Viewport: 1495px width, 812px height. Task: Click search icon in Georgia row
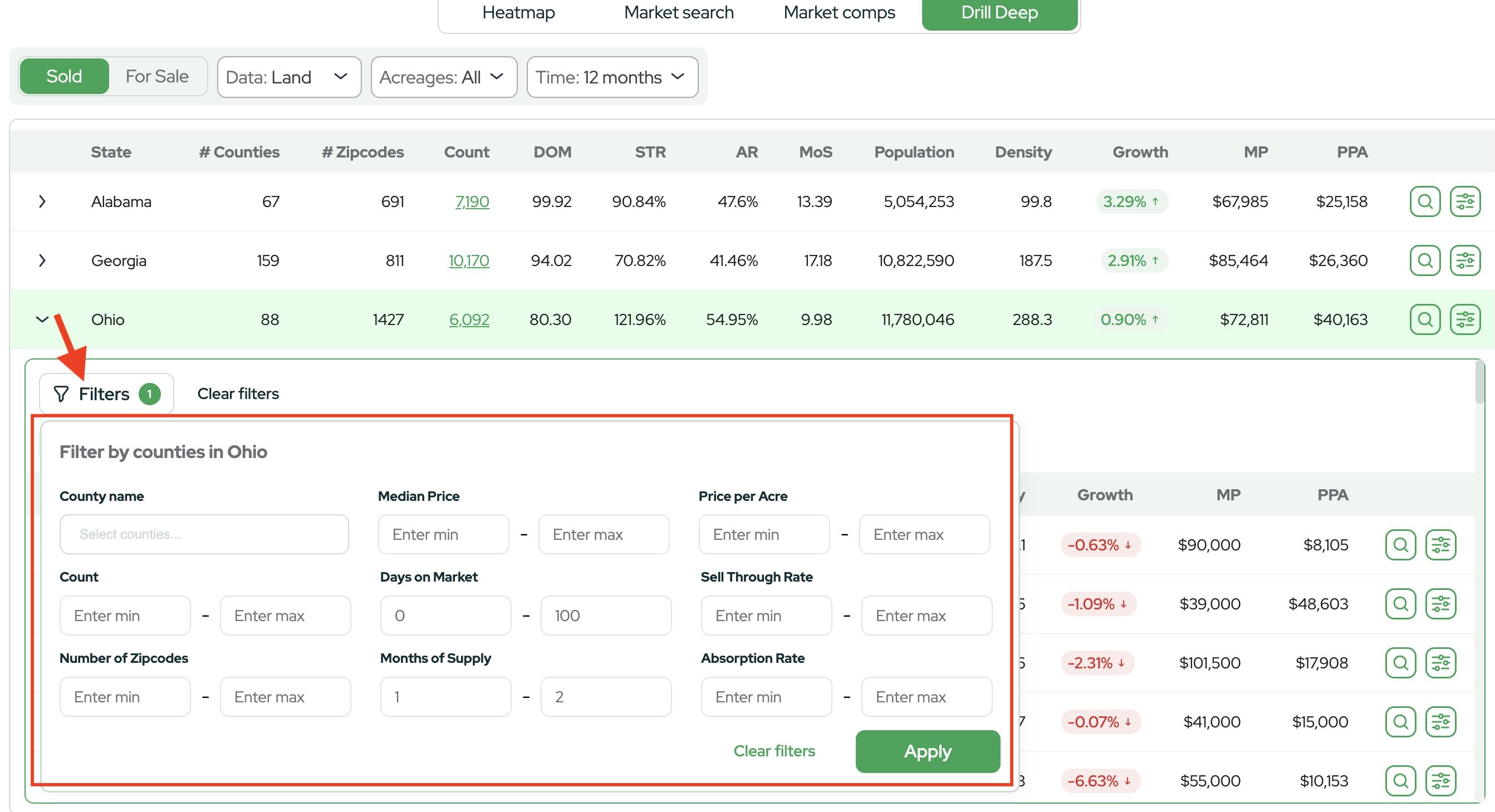1425,260
